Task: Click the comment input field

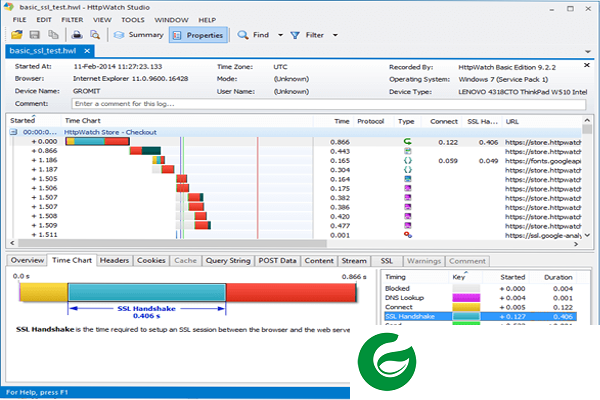Action: coord(328,104)
